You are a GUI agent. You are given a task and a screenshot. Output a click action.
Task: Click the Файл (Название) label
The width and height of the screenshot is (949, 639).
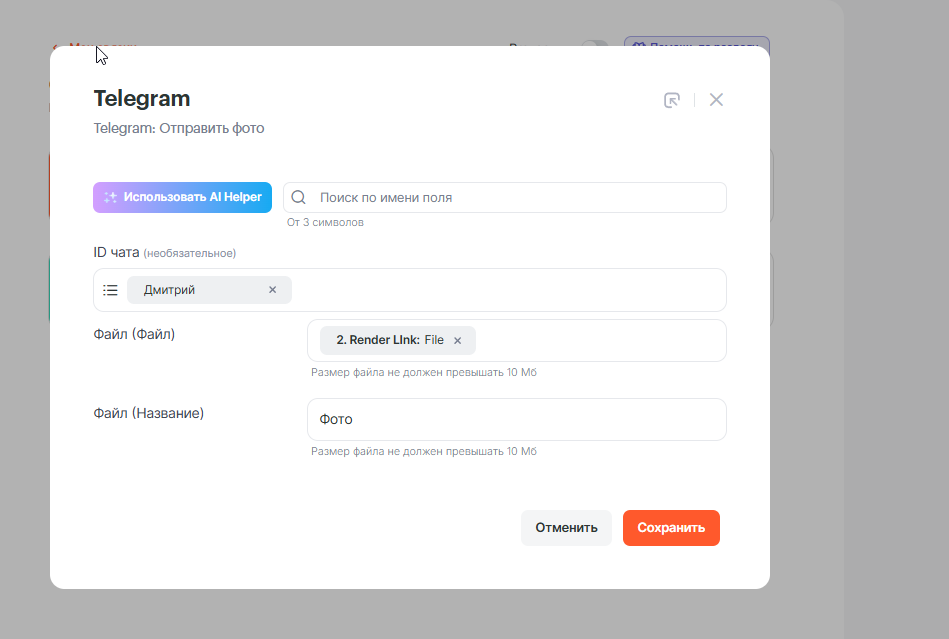(x=148, y=412)
